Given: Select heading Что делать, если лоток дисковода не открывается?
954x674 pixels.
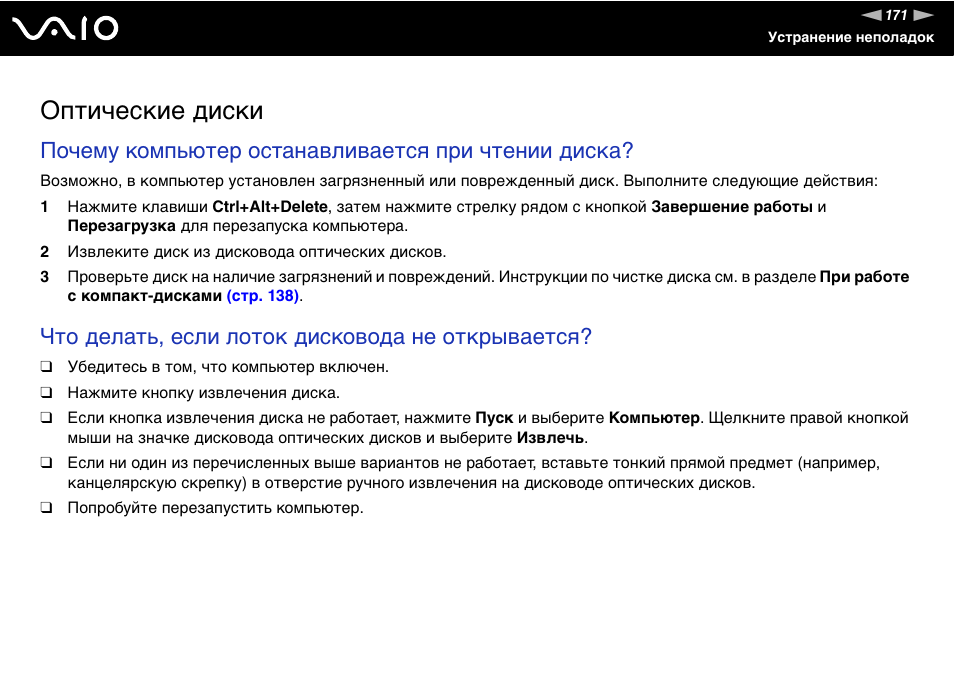Looking at the screenshot, I should coord(316,336).
